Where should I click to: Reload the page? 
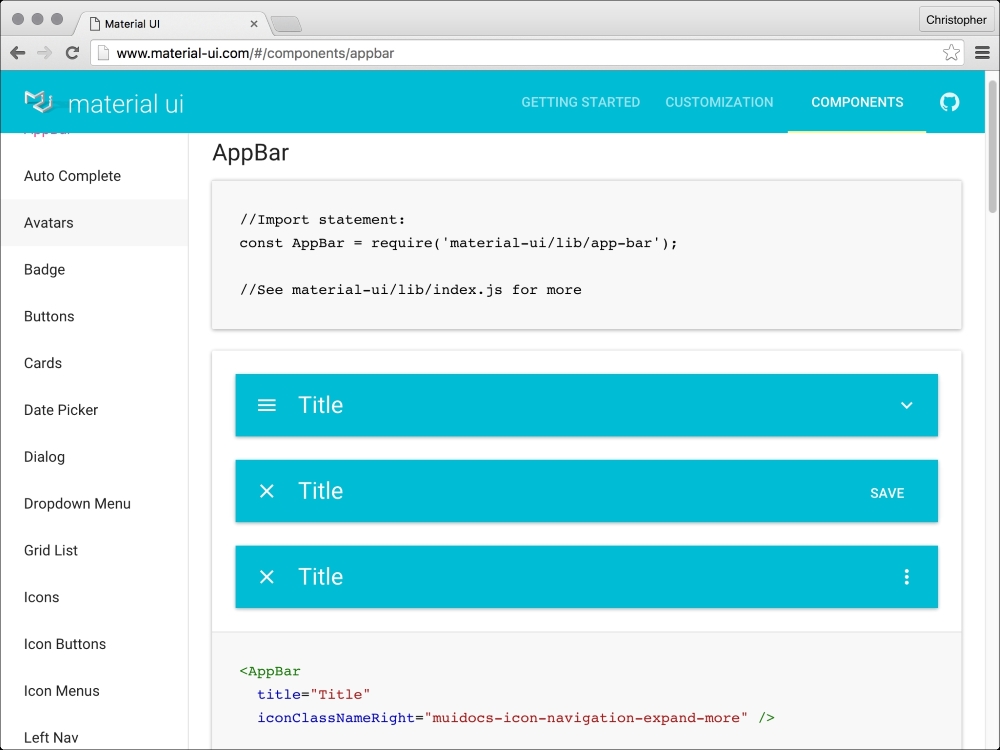72,53
